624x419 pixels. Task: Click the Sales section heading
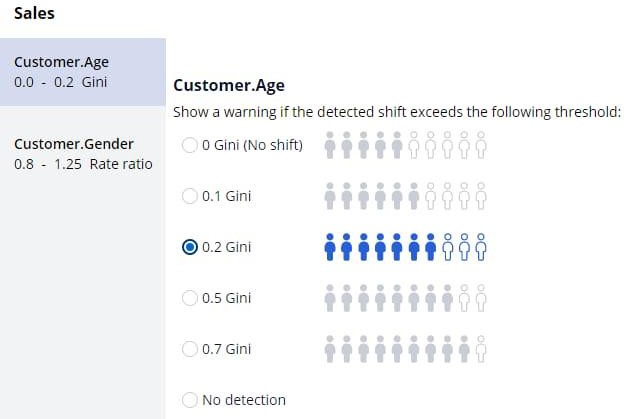[34, 15]
